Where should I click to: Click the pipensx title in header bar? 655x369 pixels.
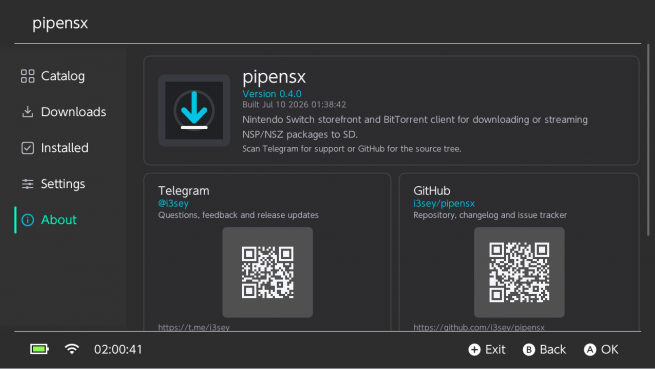coord(60,23)
